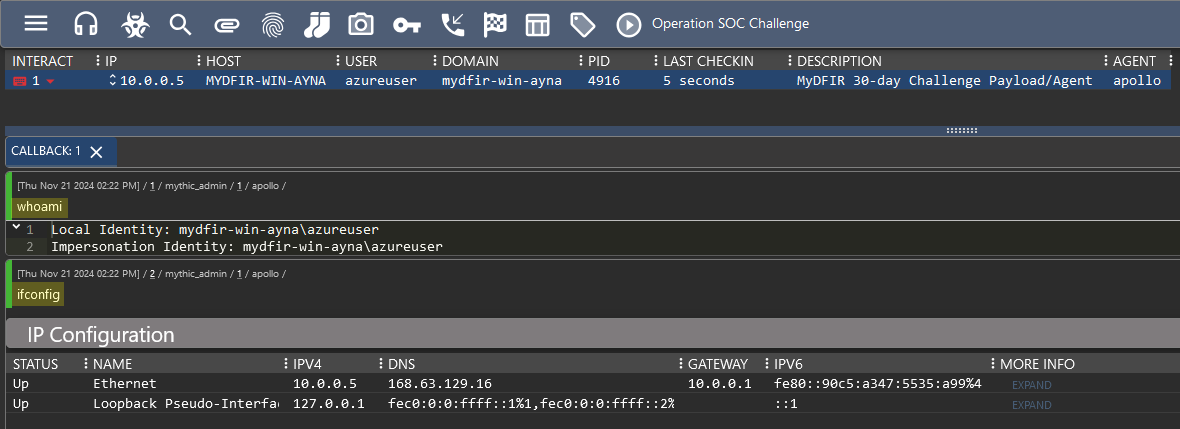The height and width of the screenshot is (429, 1180).
Task: Open payloads page via biohazard icon
Action: (x=135, y=24)
